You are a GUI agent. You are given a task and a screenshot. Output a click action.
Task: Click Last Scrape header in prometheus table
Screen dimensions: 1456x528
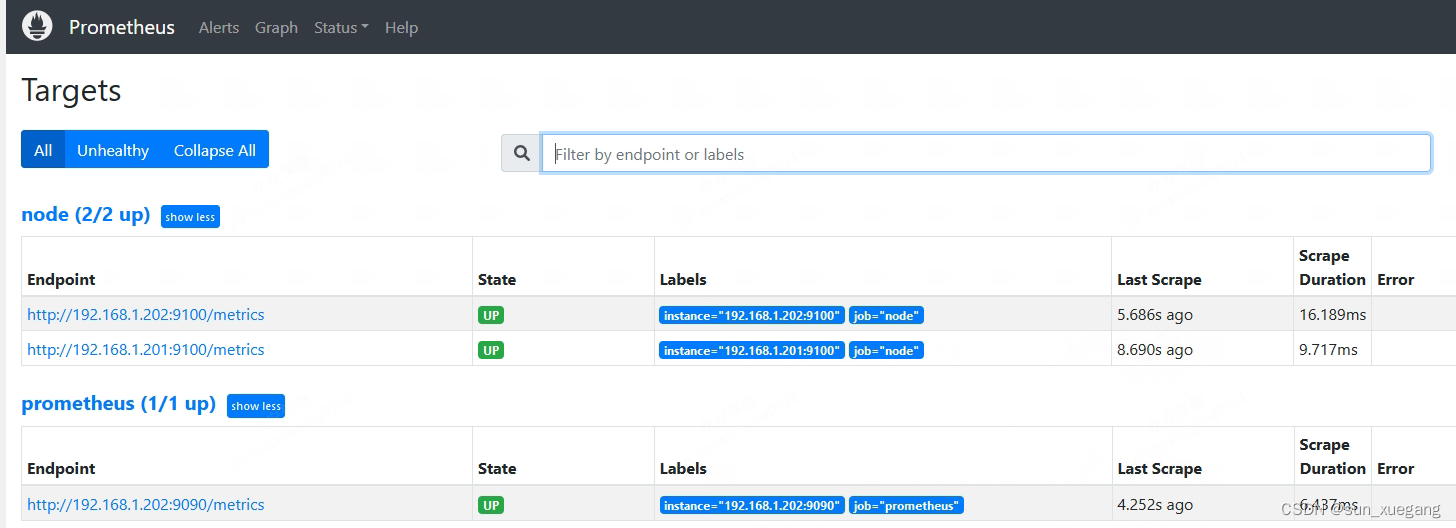[1159, 469]
